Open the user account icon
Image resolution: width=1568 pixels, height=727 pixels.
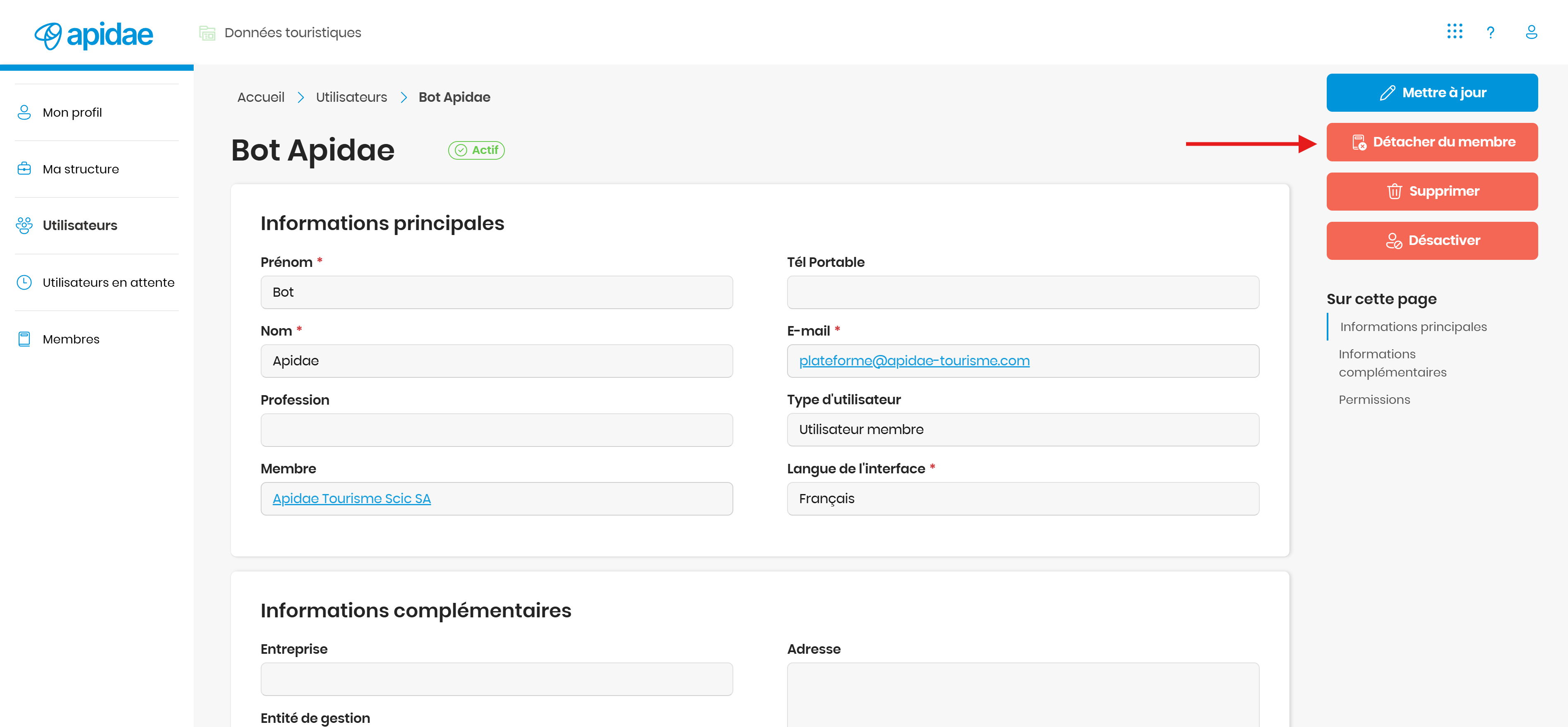click(x=1531, y=31)
